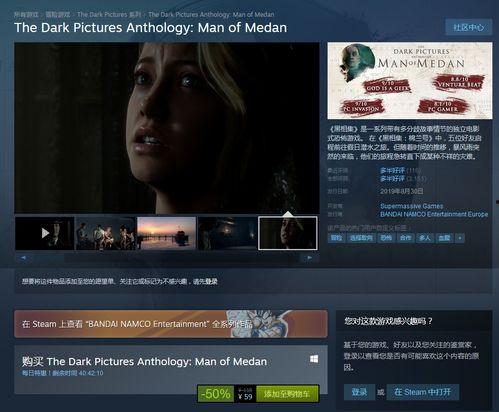
Task: Play the trailer video thumbnail
Action: point(45,233)
